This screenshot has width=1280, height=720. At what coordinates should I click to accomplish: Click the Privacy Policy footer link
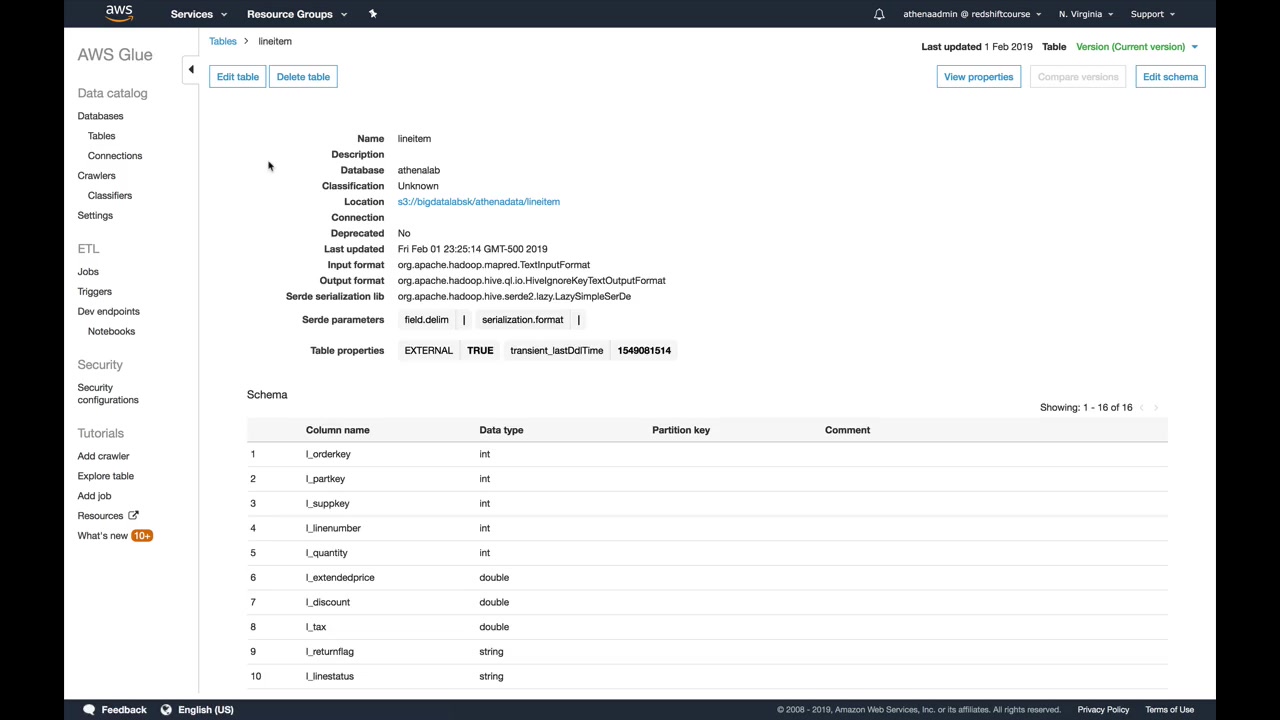(1103, 710)
